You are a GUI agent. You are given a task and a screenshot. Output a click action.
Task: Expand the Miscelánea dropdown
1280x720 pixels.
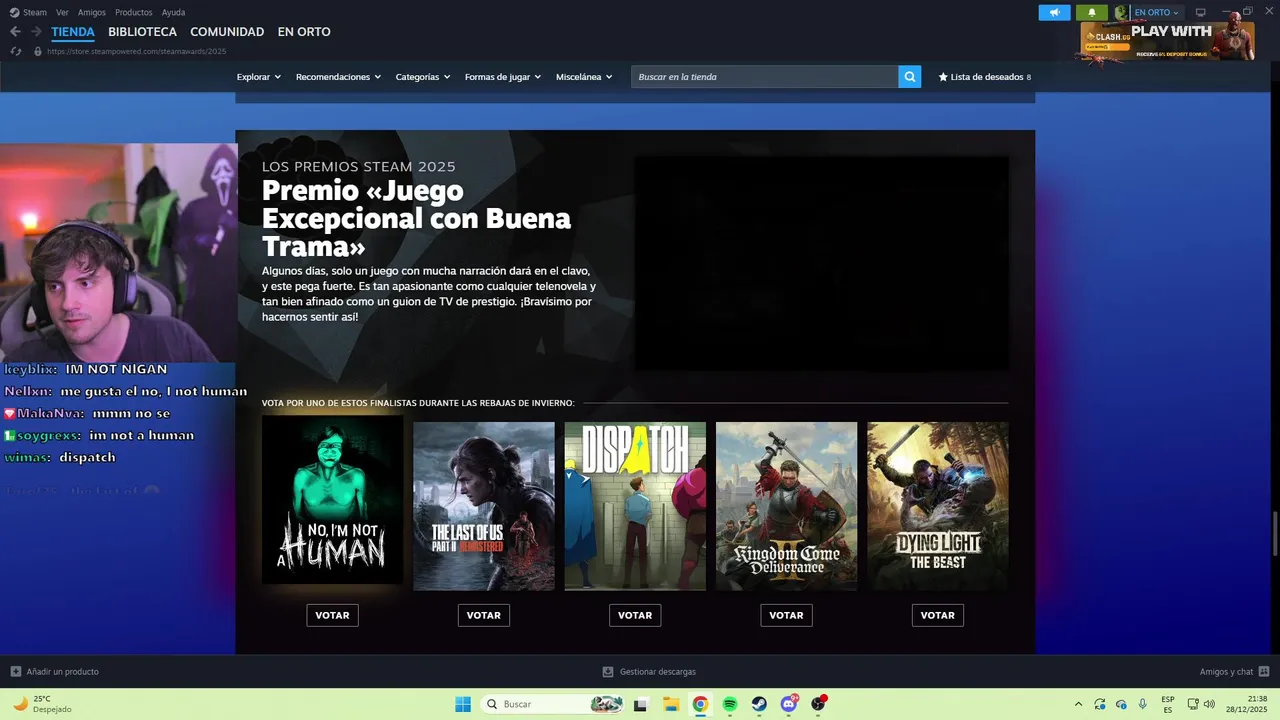click(584, 77)
